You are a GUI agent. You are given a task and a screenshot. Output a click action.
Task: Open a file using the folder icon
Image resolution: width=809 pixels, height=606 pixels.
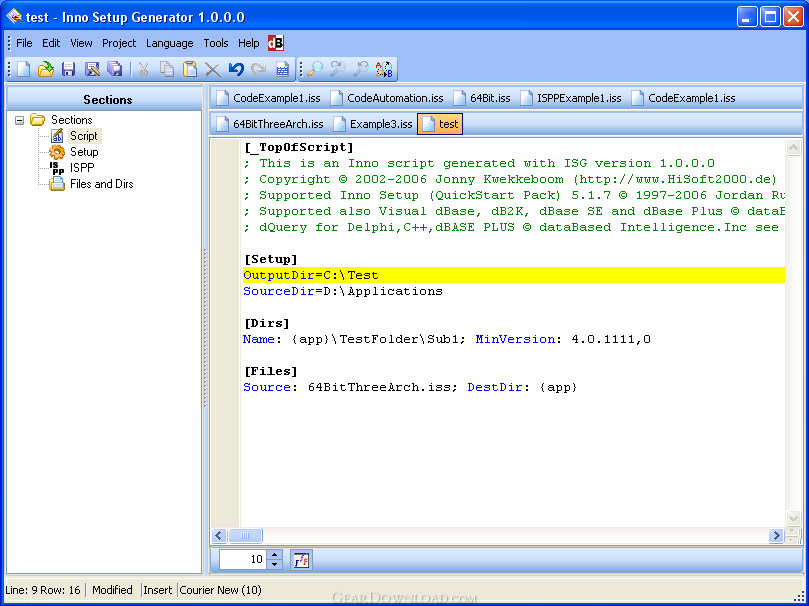tap(46, 69)
